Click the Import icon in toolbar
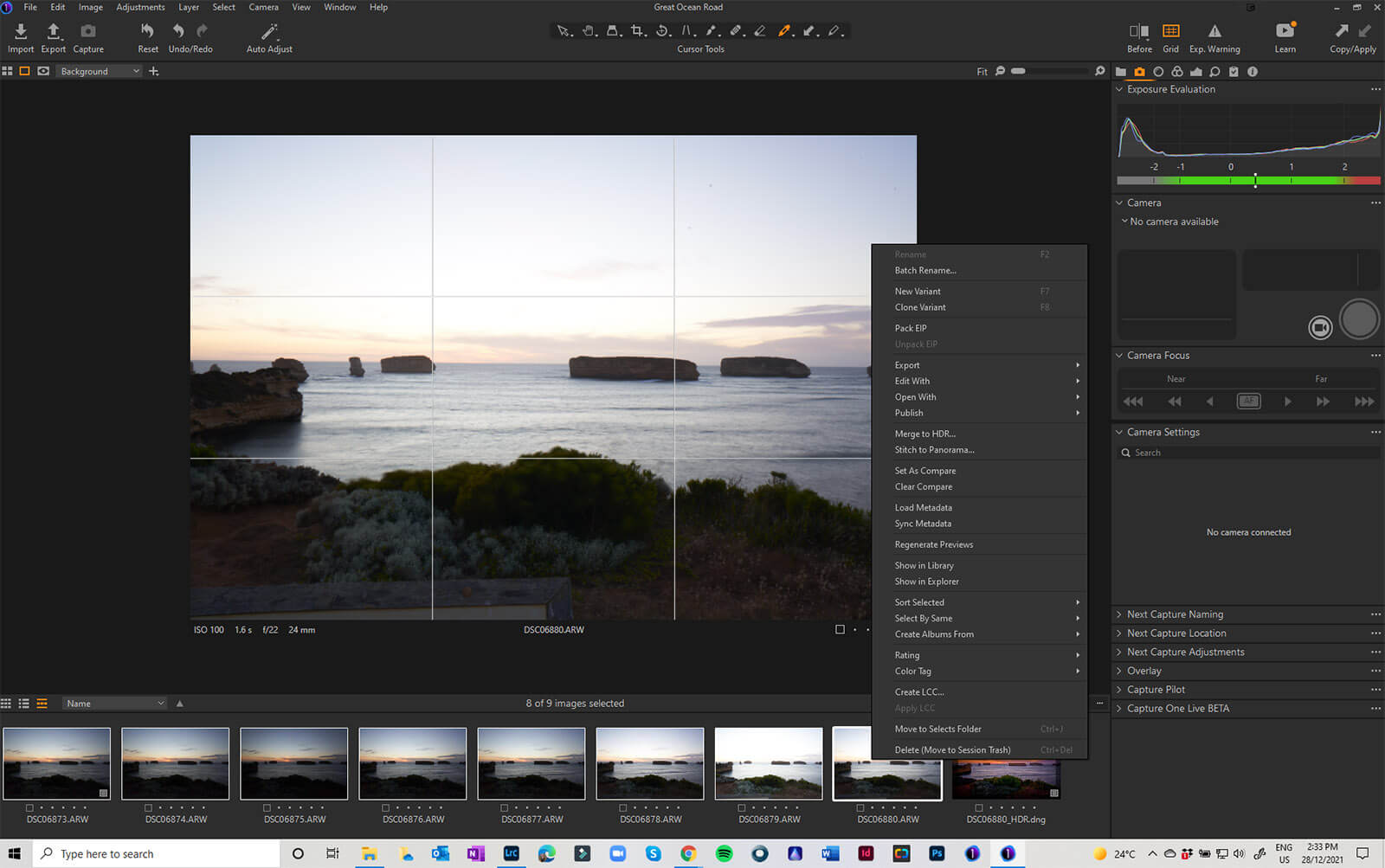The width and height of the screenshot is (1385, 868). point(21,32)
